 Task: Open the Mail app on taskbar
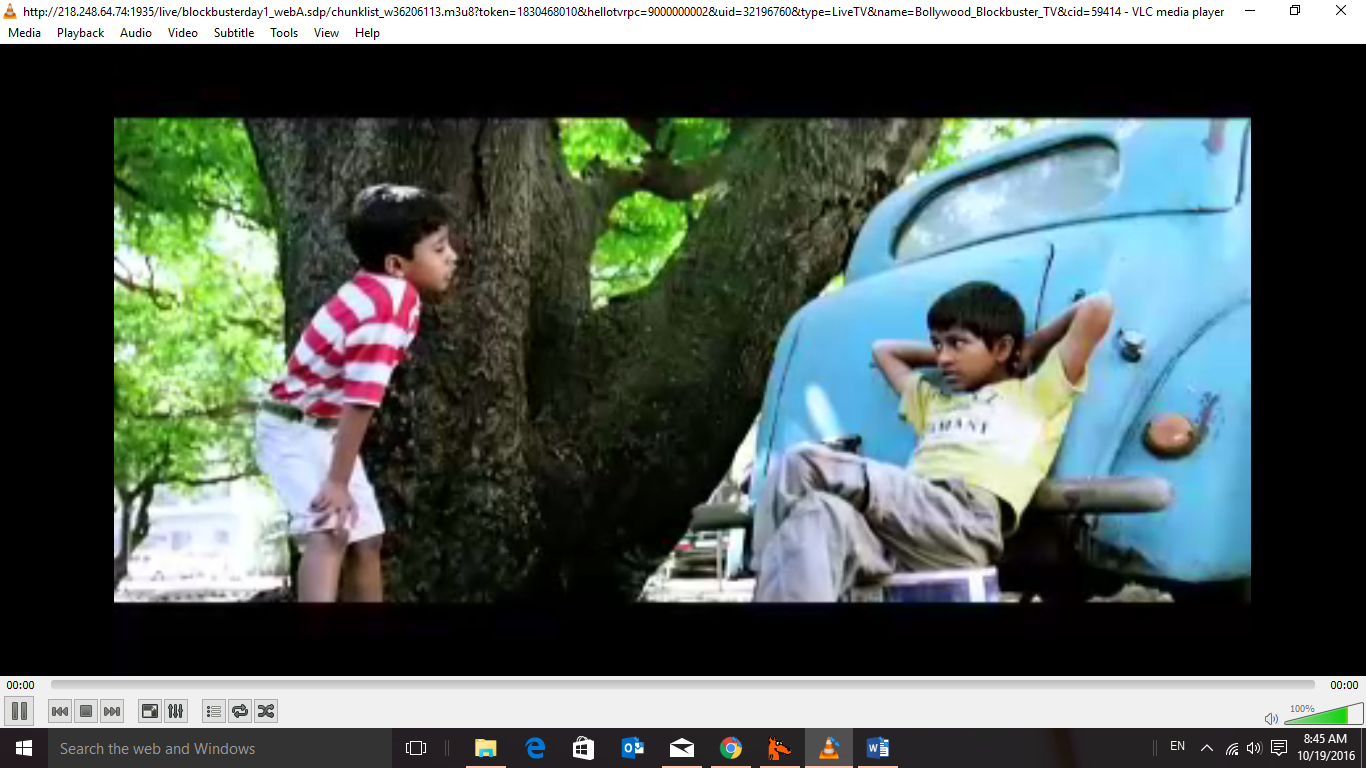click(682, 748)
